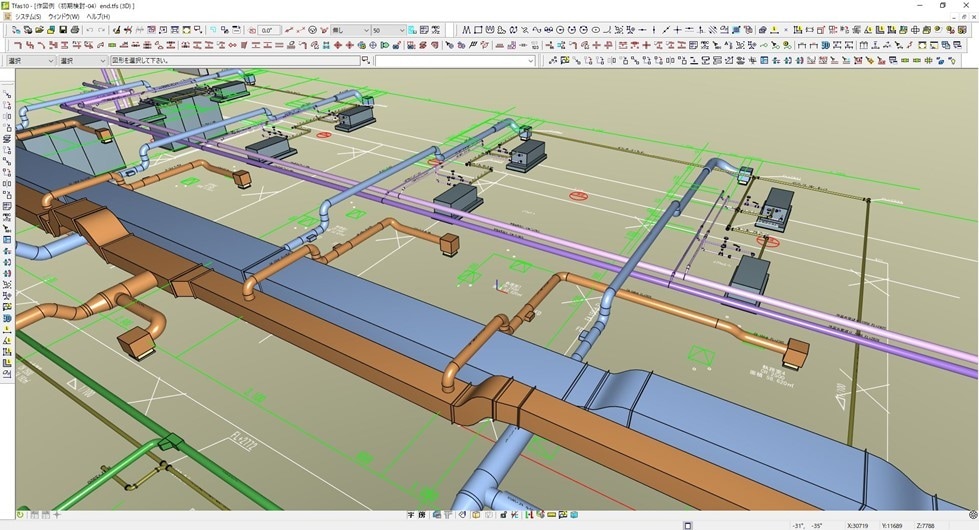Click the small square icon in status bar
979x530 pixels.
pyautogui.click(x=687, y=526)
